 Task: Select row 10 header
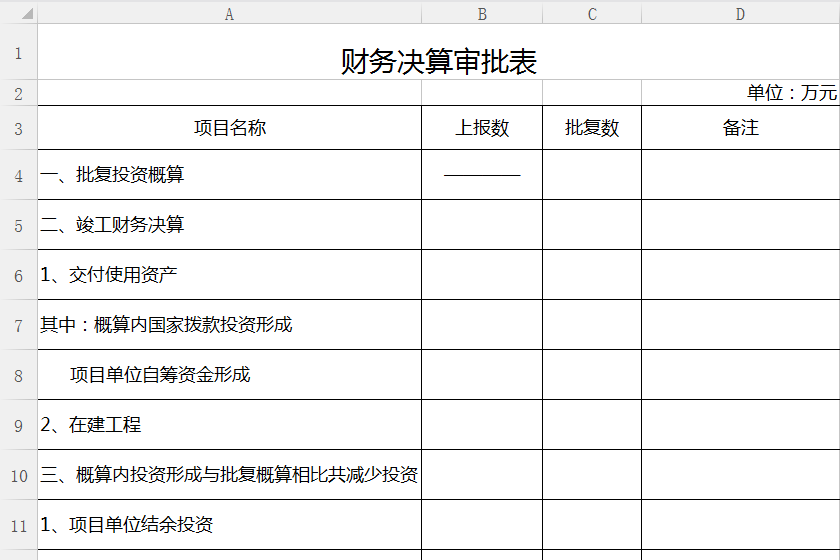pyautogui.click(x=18, y=475)
